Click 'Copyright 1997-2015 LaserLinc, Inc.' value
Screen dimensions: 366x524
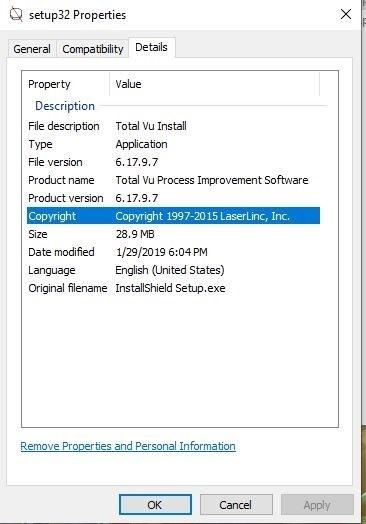[203, 216]
